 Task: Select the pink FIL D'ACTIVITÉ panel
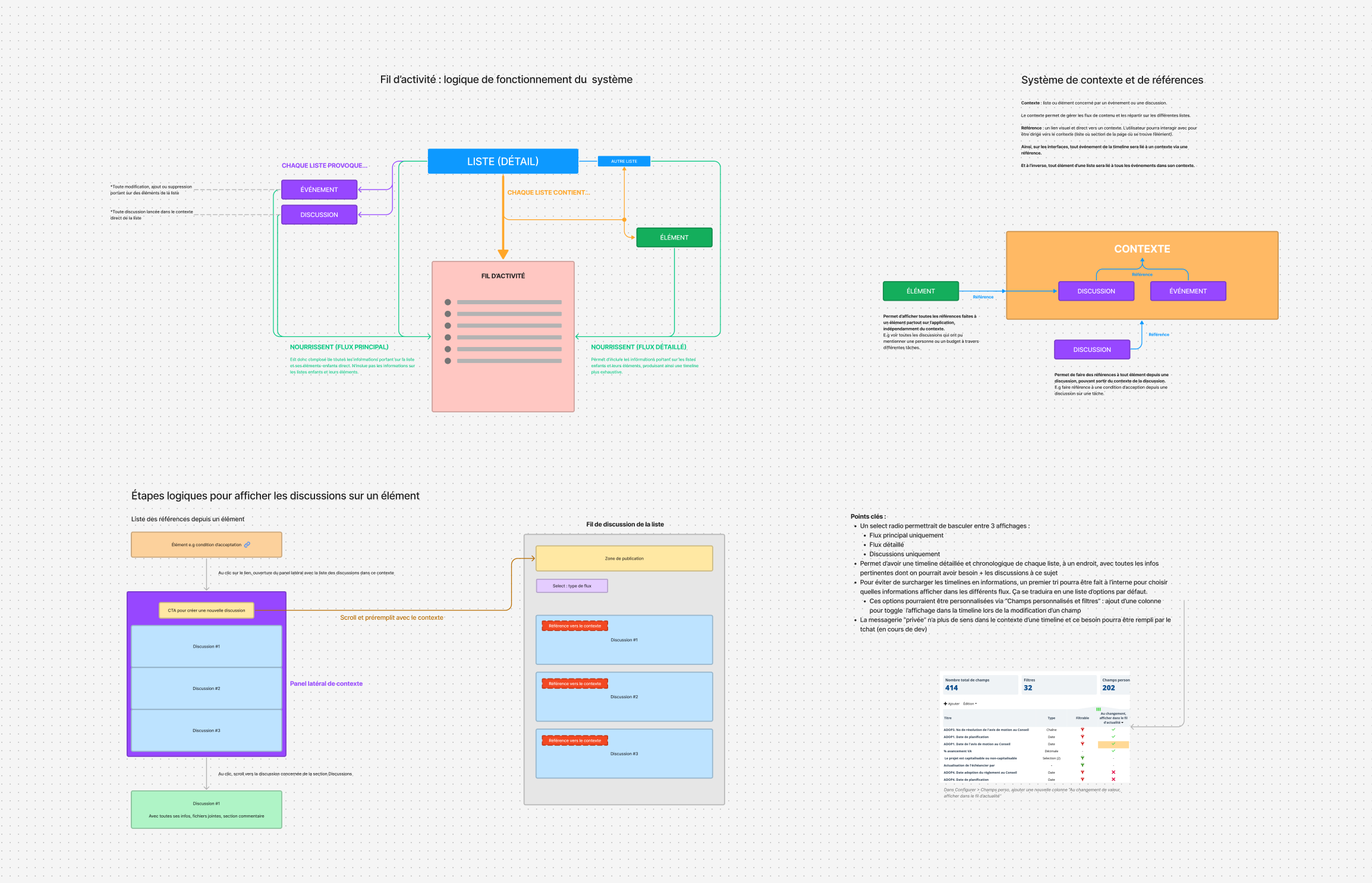(x=503, y=336)
